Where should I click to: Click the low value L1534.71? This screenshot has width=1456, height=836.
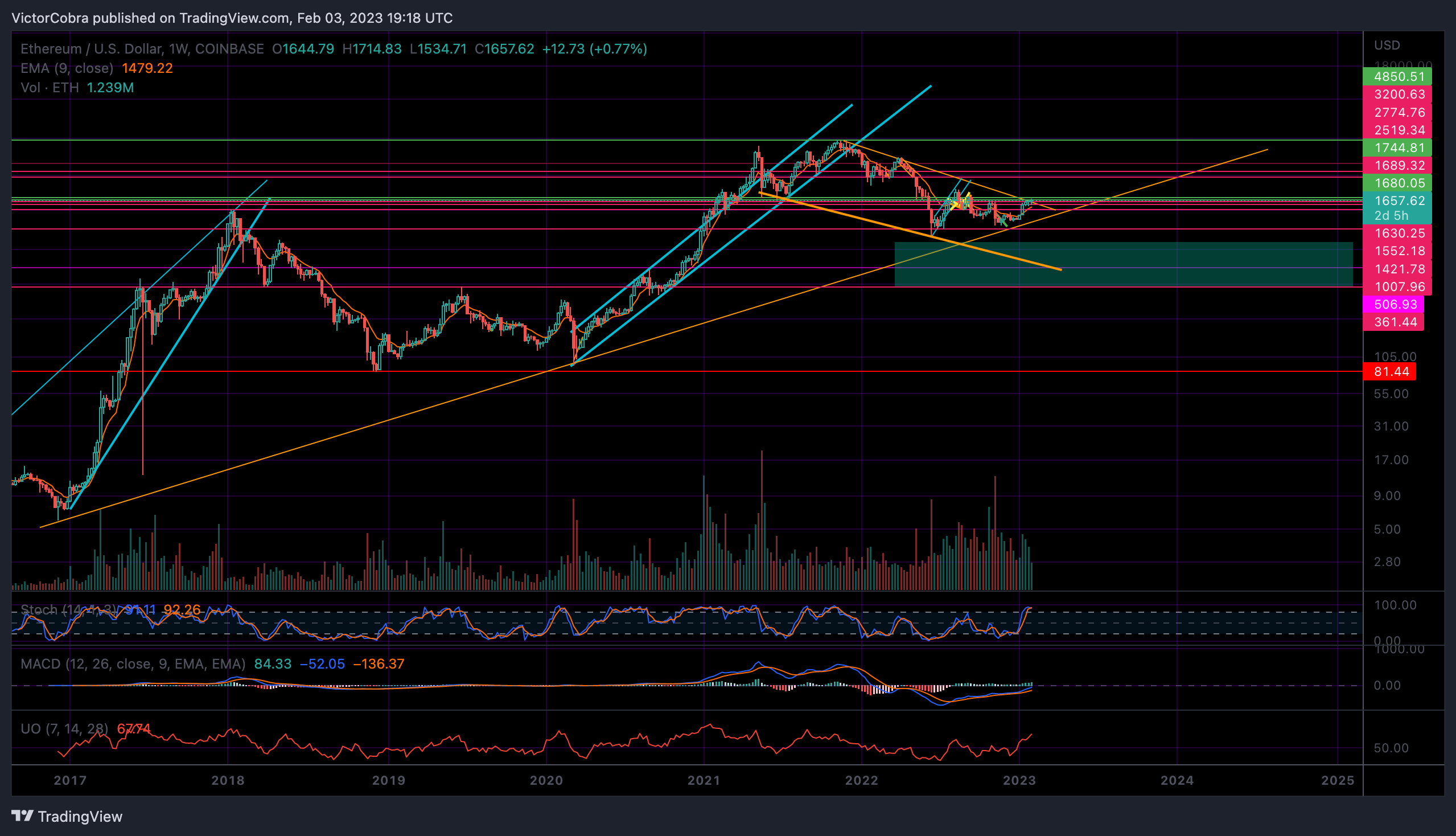point(438,49)
